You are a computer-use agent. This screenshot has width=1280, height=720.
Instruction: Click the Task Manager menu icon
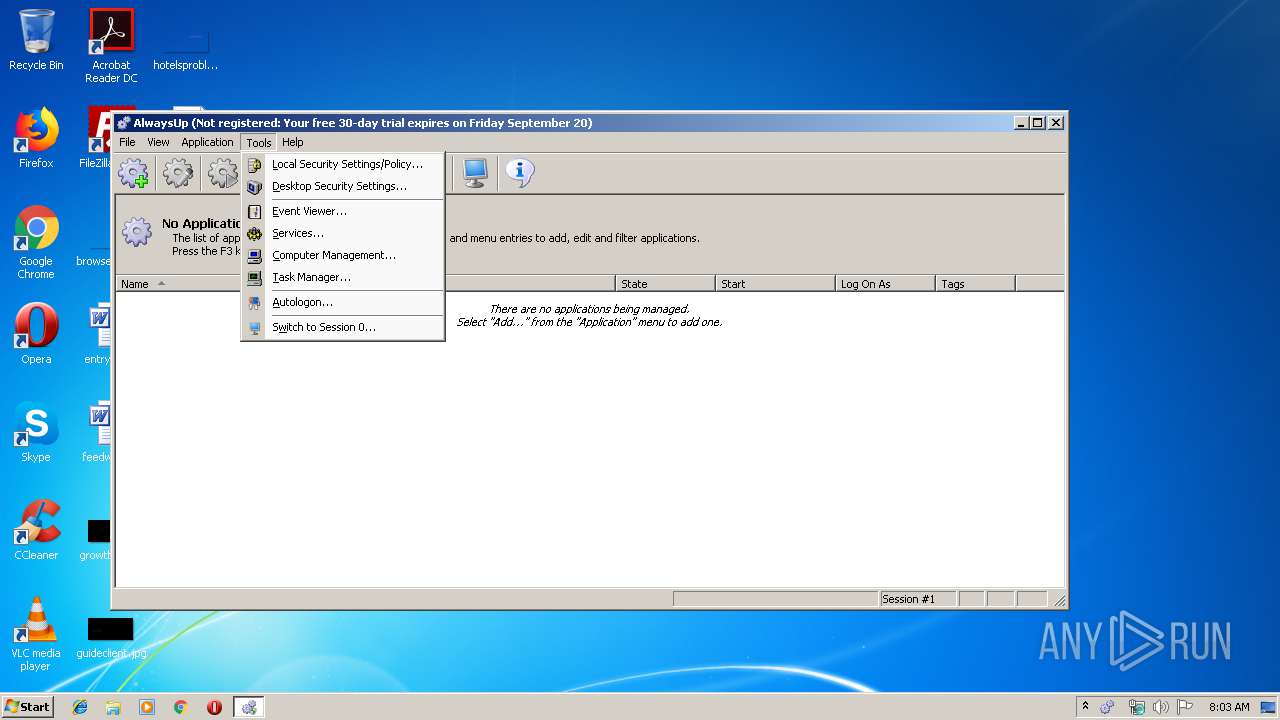[x=255, y=277]
